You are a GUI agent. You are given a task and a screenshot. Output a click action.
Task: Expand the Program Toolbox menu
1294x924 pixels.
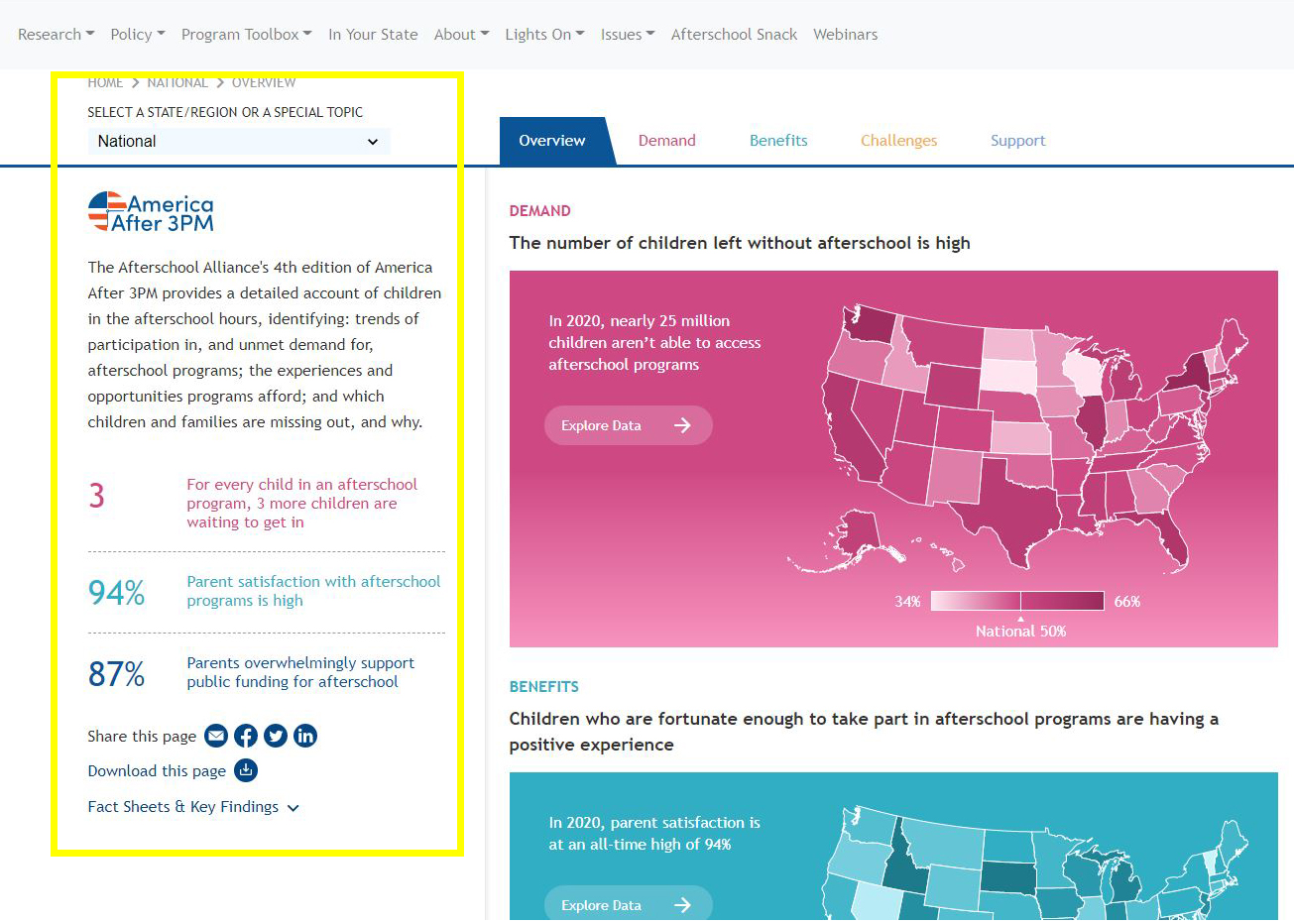pos(247,34)
